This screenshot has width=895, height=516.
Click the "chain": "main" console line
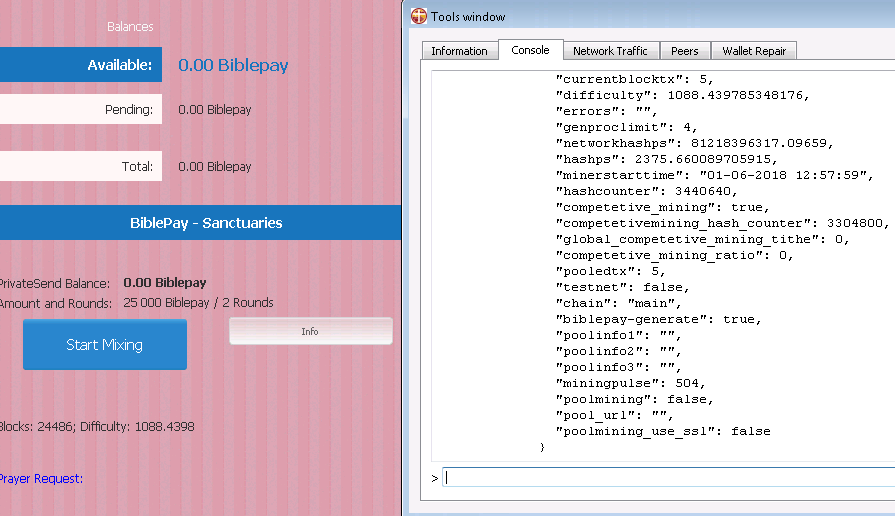pos(619,303)
